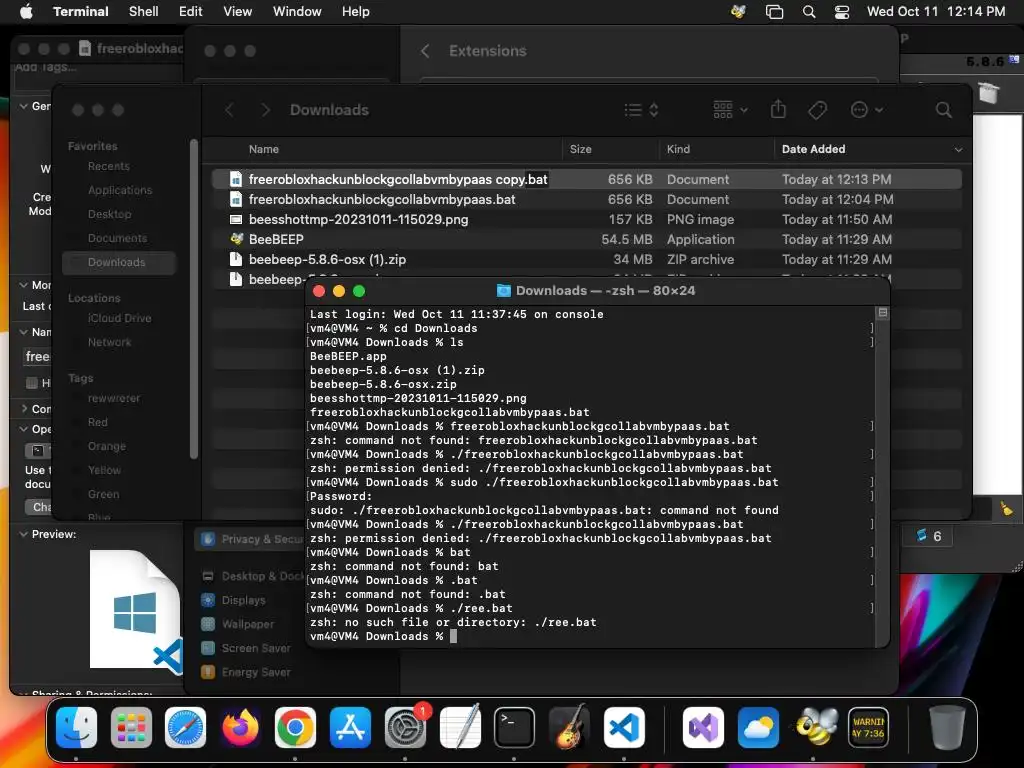Click the Finder Share toolbar icon

pos(778,109)
